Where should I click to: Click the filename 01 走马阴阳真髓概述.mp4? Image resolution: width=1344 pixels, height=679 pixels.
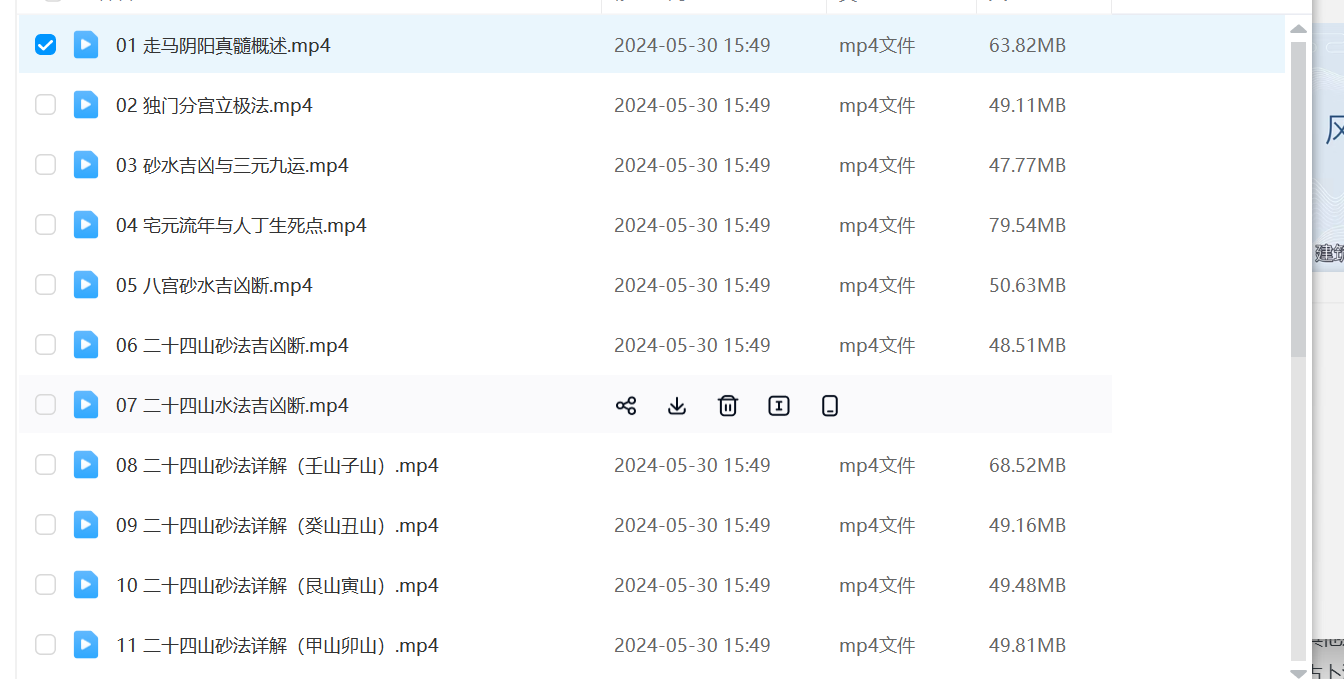223,46
